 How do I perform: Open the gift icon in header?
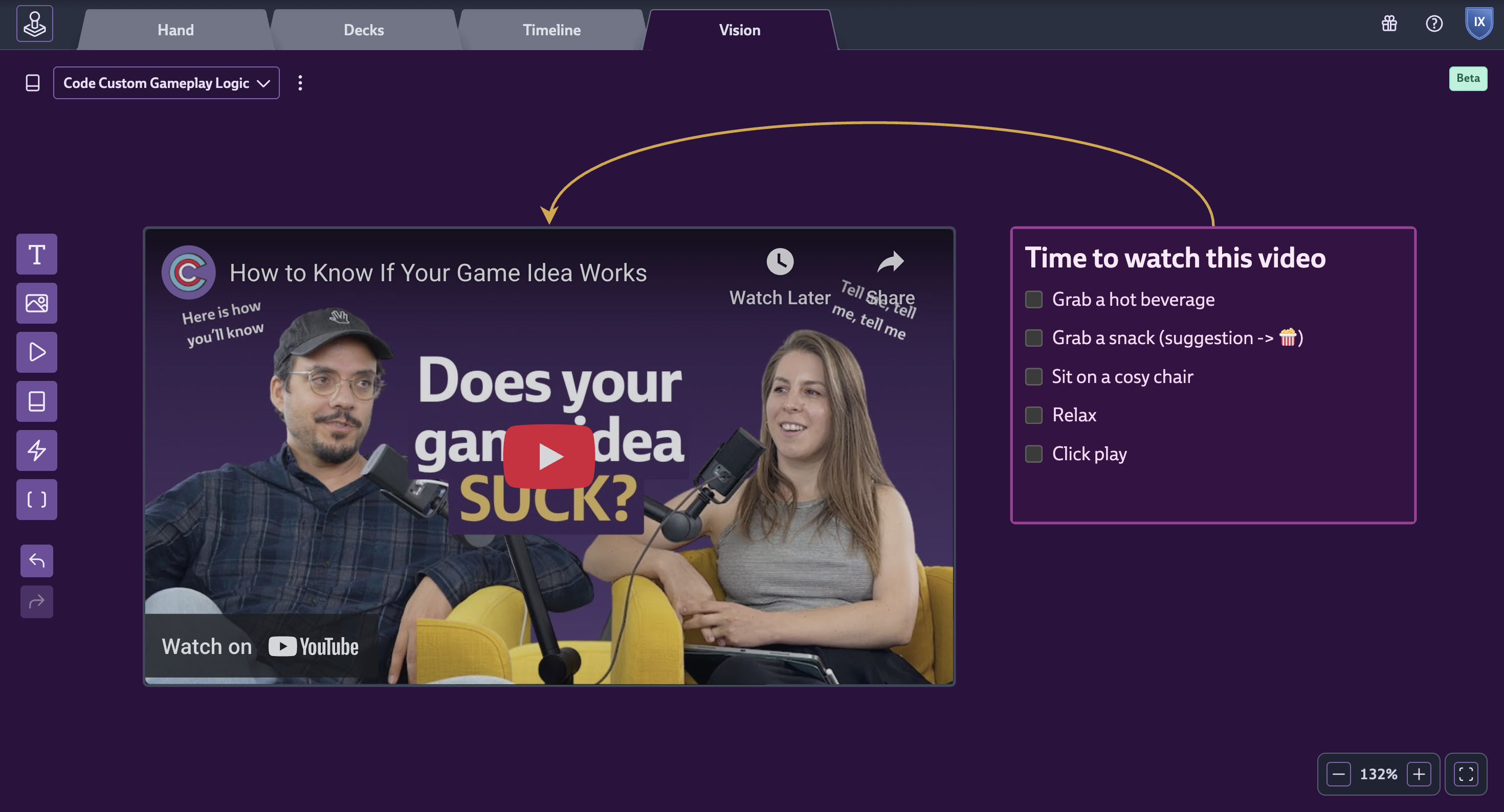point(1389,24)
